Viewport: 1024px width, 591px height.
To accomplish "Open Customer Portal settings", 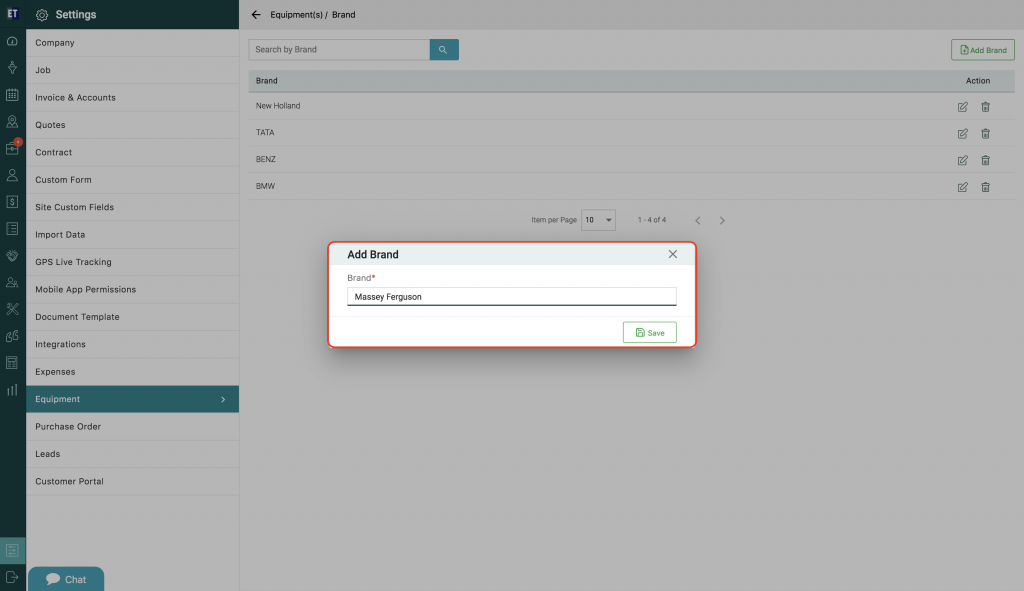I will coord(133,481).
